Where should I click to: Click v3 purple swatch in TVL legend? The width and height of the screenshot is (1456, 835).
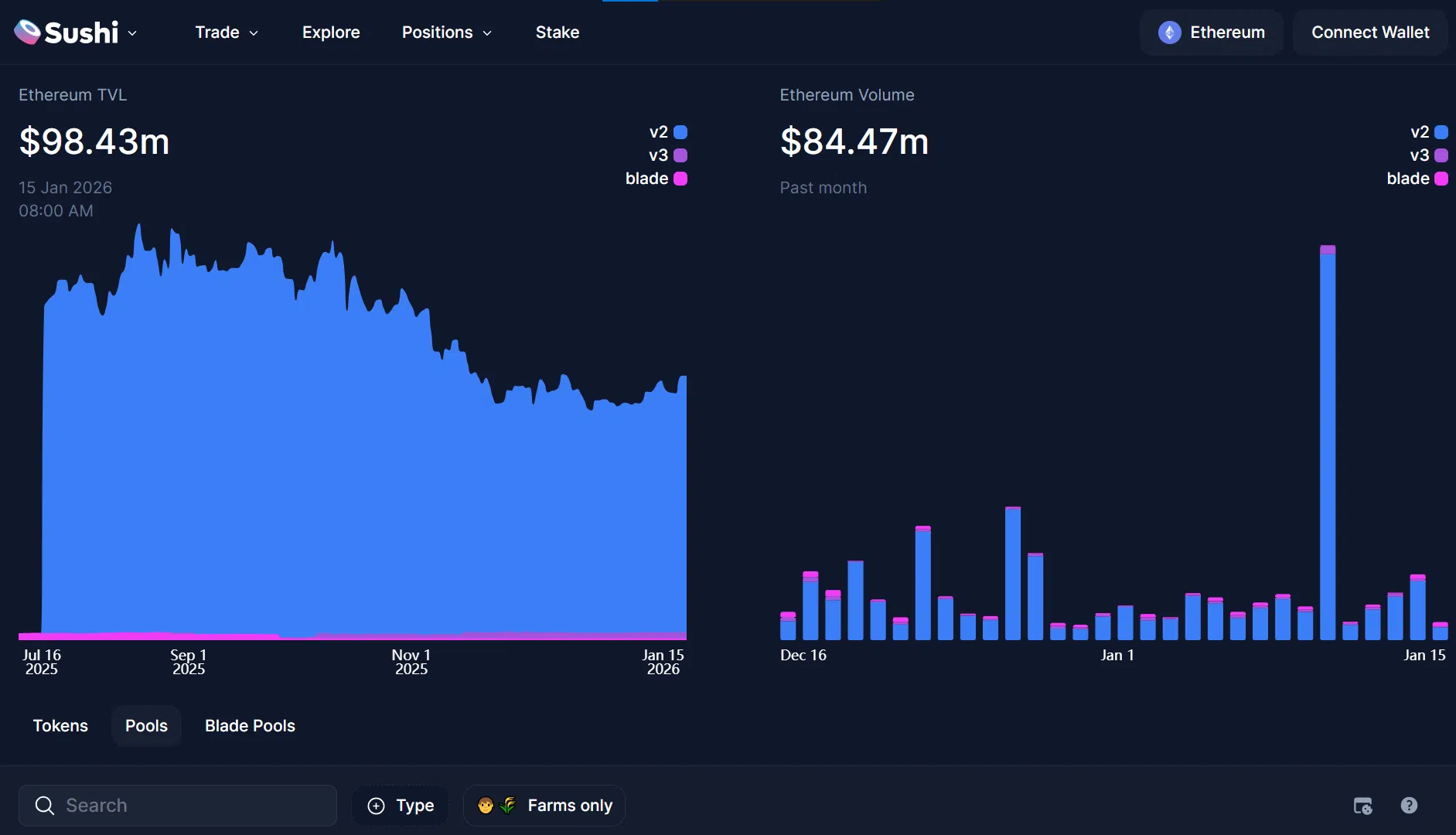680,155
